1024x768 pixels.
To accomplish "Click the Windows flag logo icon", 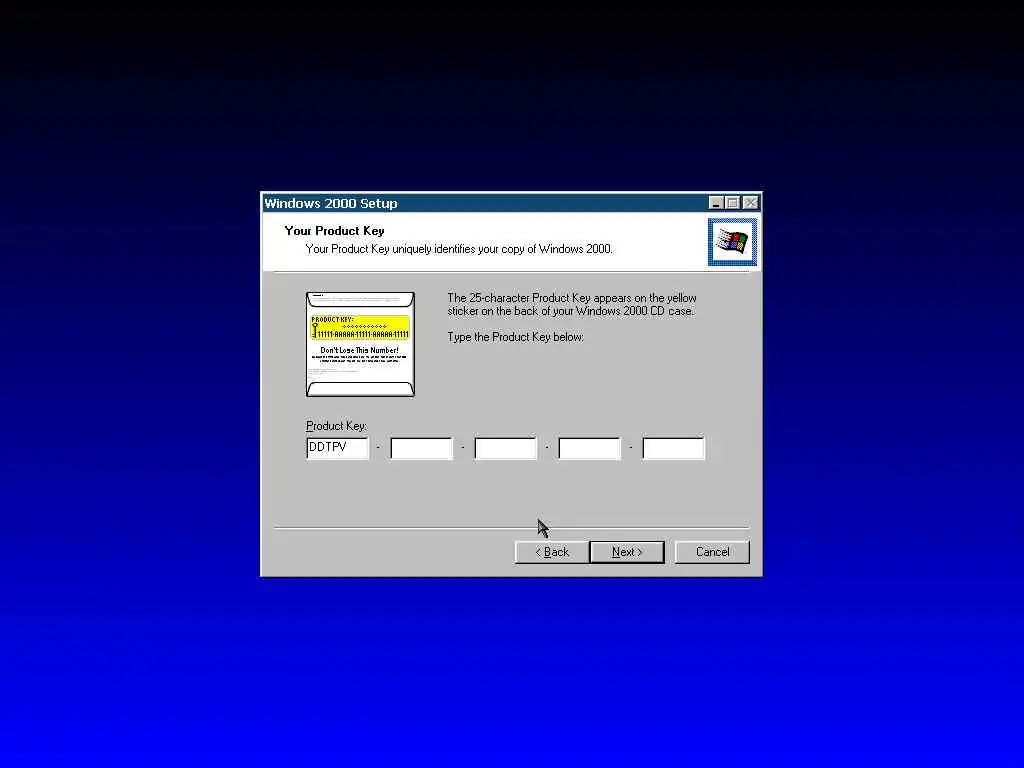I will pyautogui.click(x=732, y=242).
